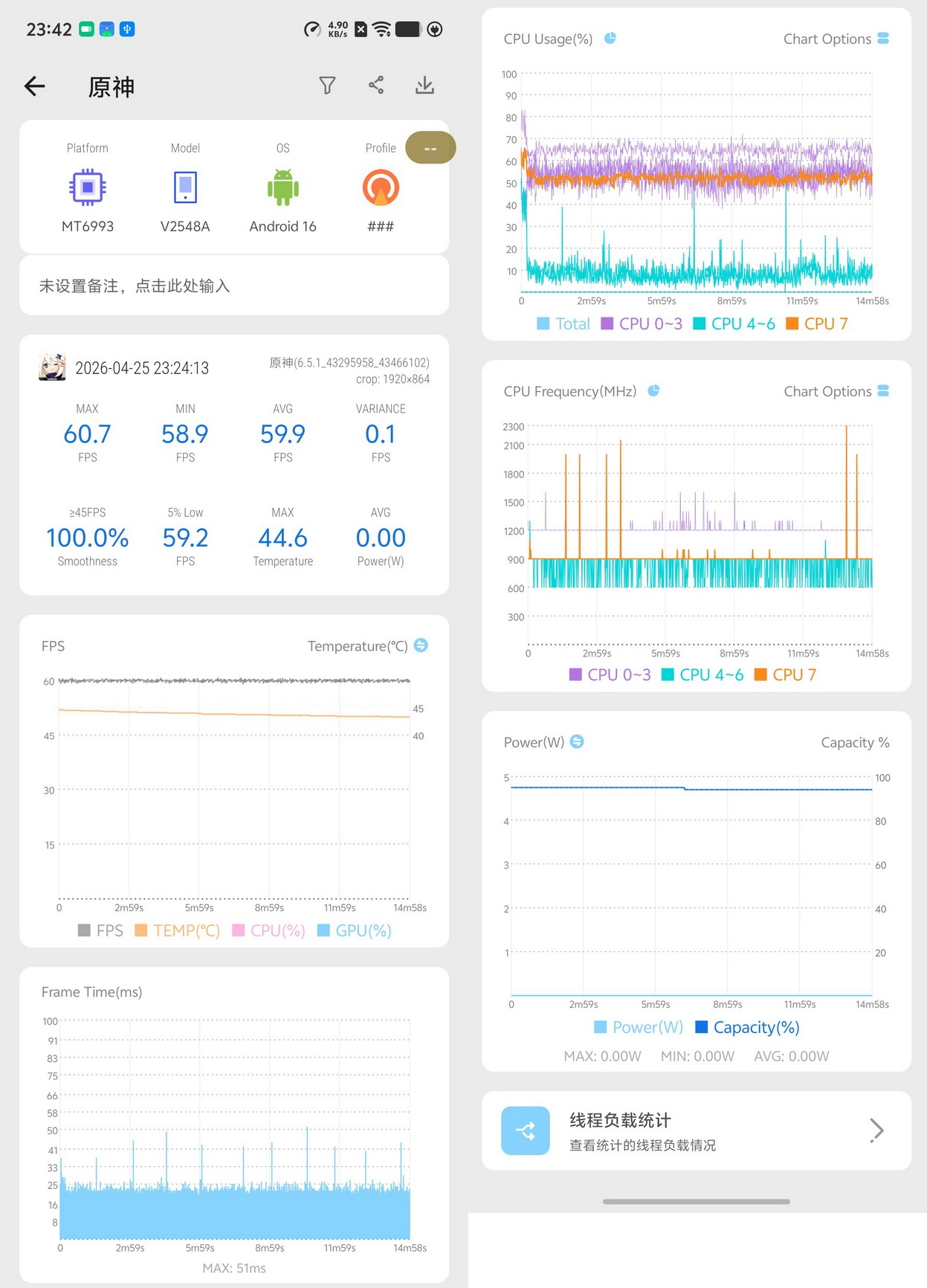Image resolution: width=927 pixels, height=1288 pixels.
Task: Toggle GPU(%) legend series
Action: 355,930
